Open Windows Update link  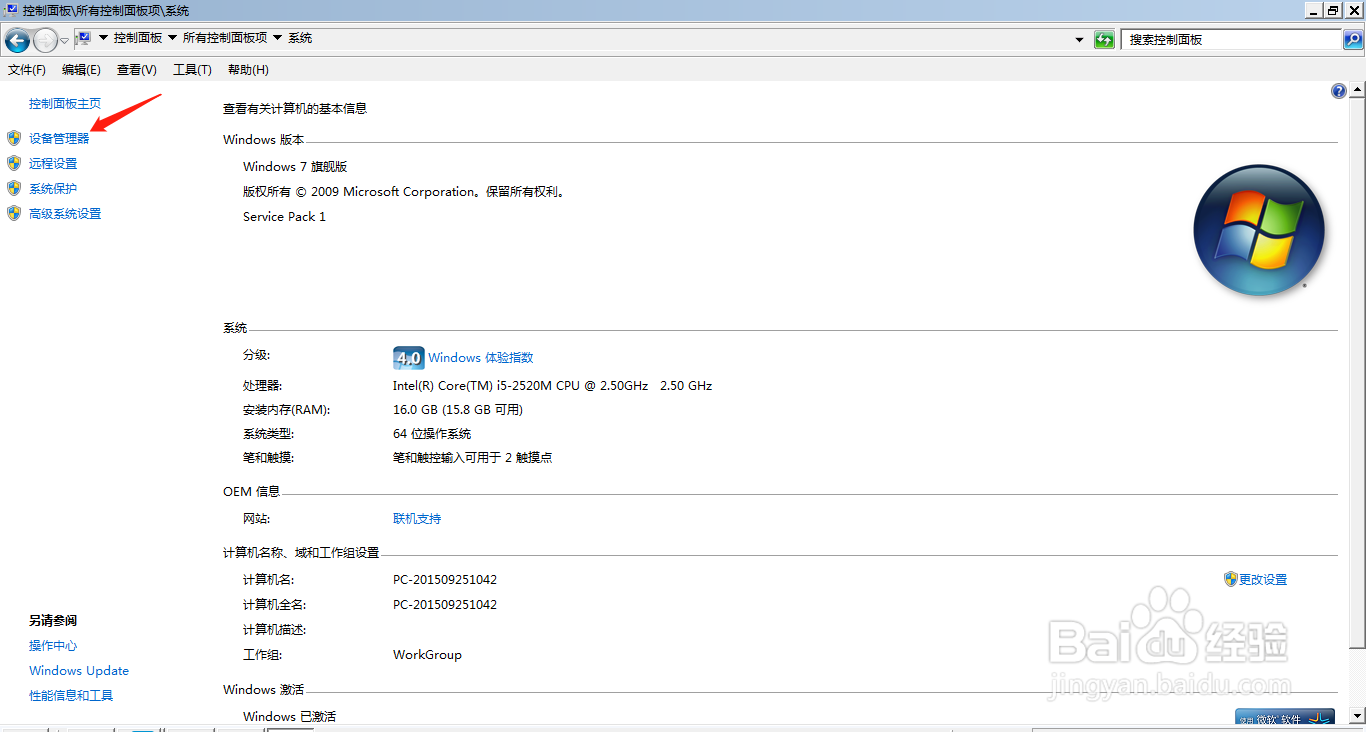pyautogui.click(x=79, y=671)
